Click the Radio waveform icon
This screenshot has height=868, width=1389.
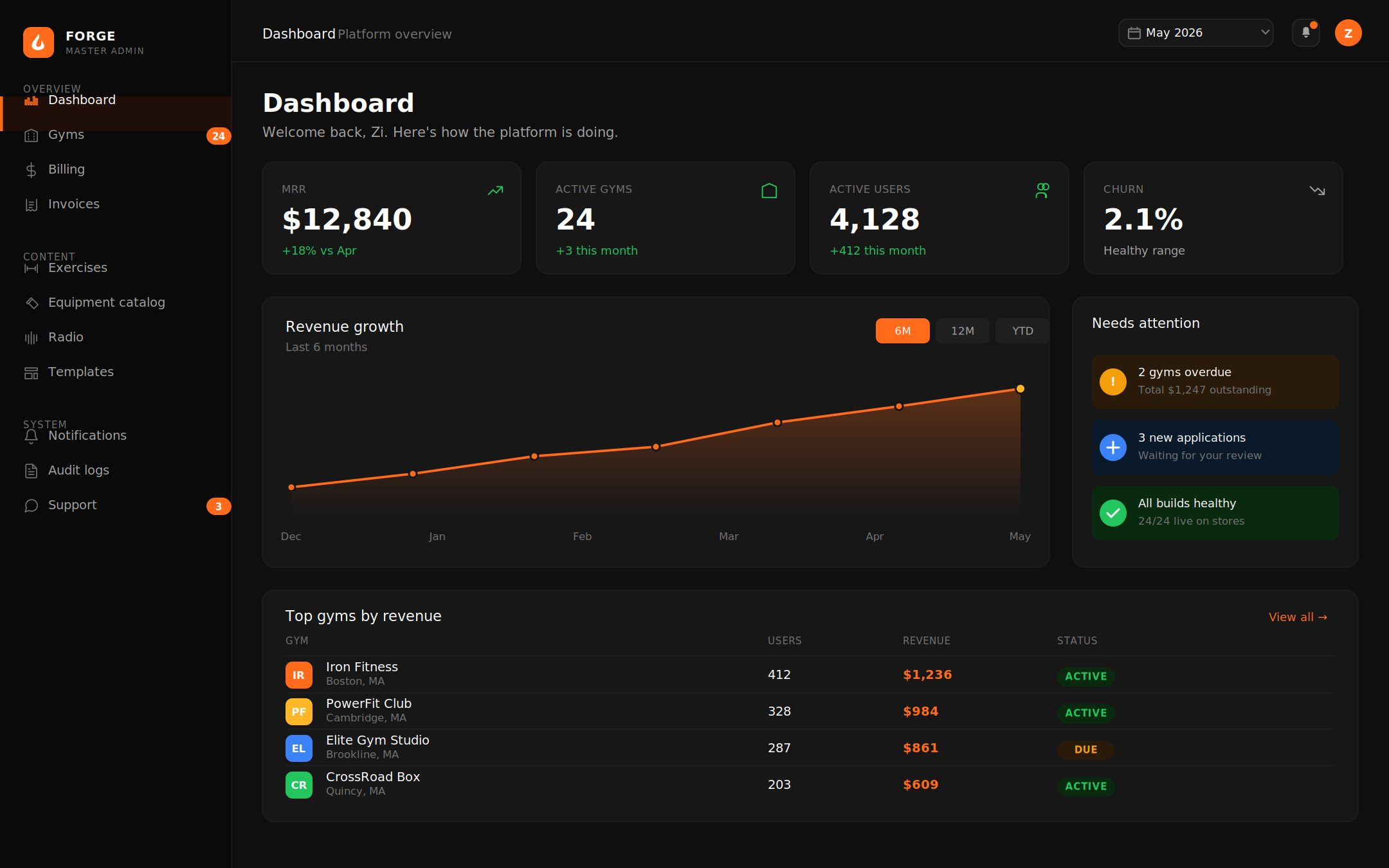[31, 338]
